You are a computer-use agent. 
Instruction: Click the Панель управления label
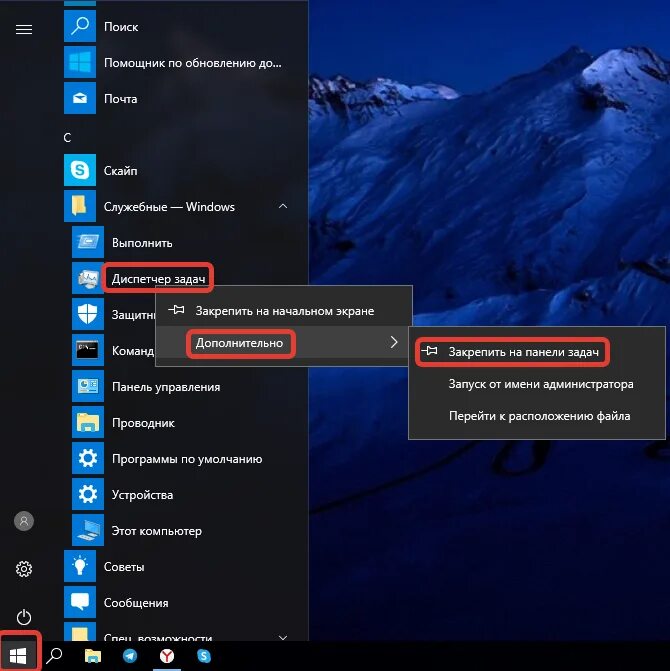tap(166, 387)
